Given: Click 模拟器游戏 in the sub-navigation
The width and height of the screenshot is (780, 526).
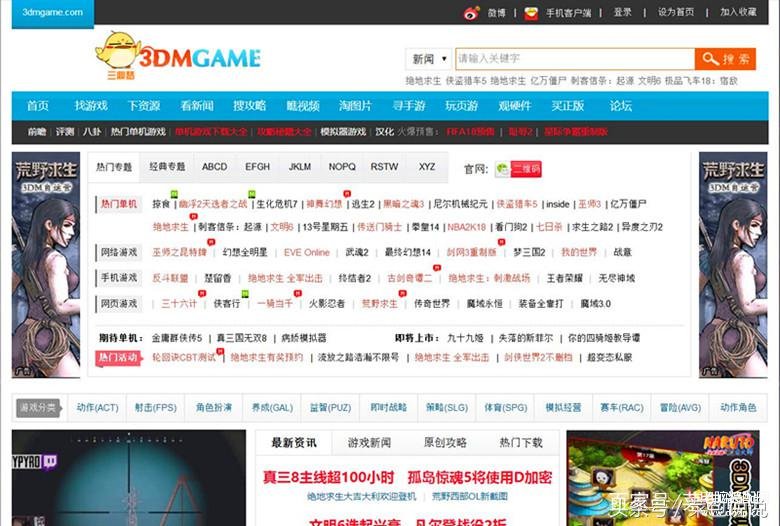Looking at the screenshot, I should coord(343,132).
